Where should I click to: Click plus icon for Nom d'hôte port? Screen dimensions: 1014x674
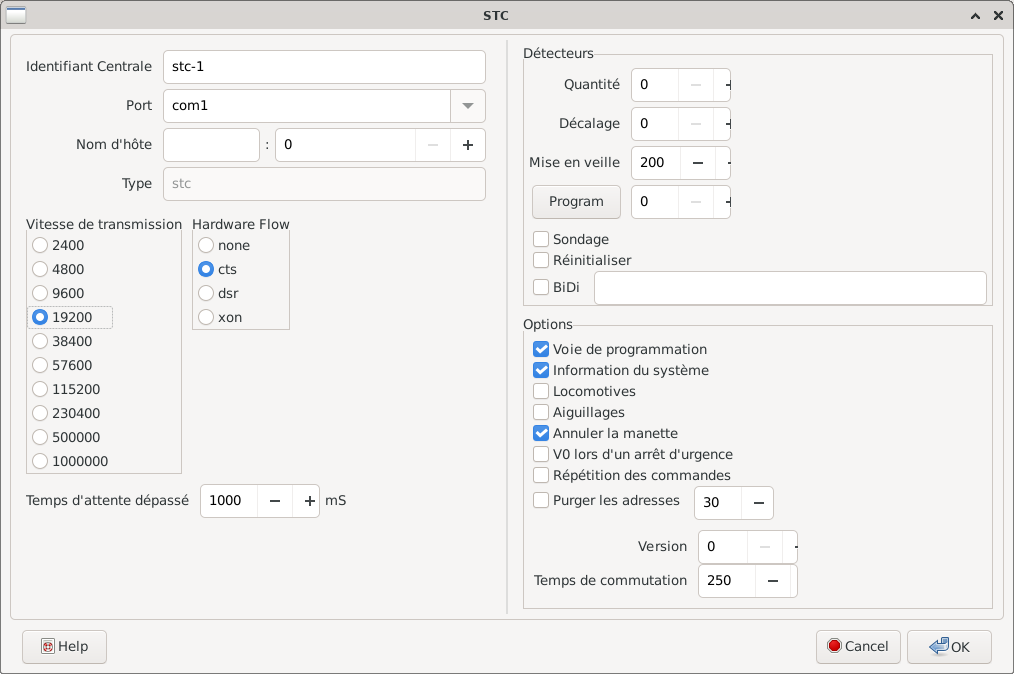pyautogui.click(x=467, y=145)
